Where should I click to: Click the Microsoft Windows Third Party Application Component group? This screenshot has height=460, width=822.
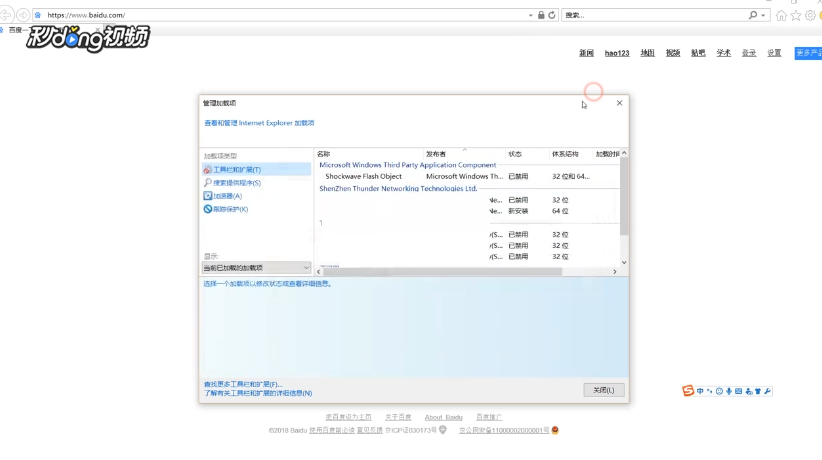(x=407, y=165)
